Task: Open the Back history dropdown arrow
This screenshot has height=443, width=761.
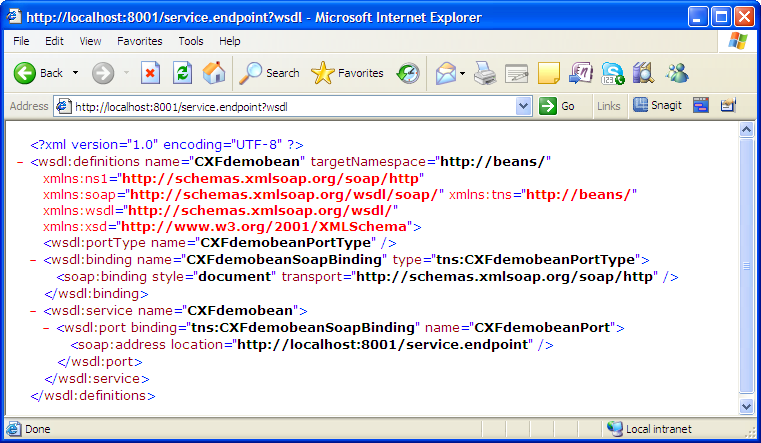Action: pyautogui.click(x=75, y=73)
